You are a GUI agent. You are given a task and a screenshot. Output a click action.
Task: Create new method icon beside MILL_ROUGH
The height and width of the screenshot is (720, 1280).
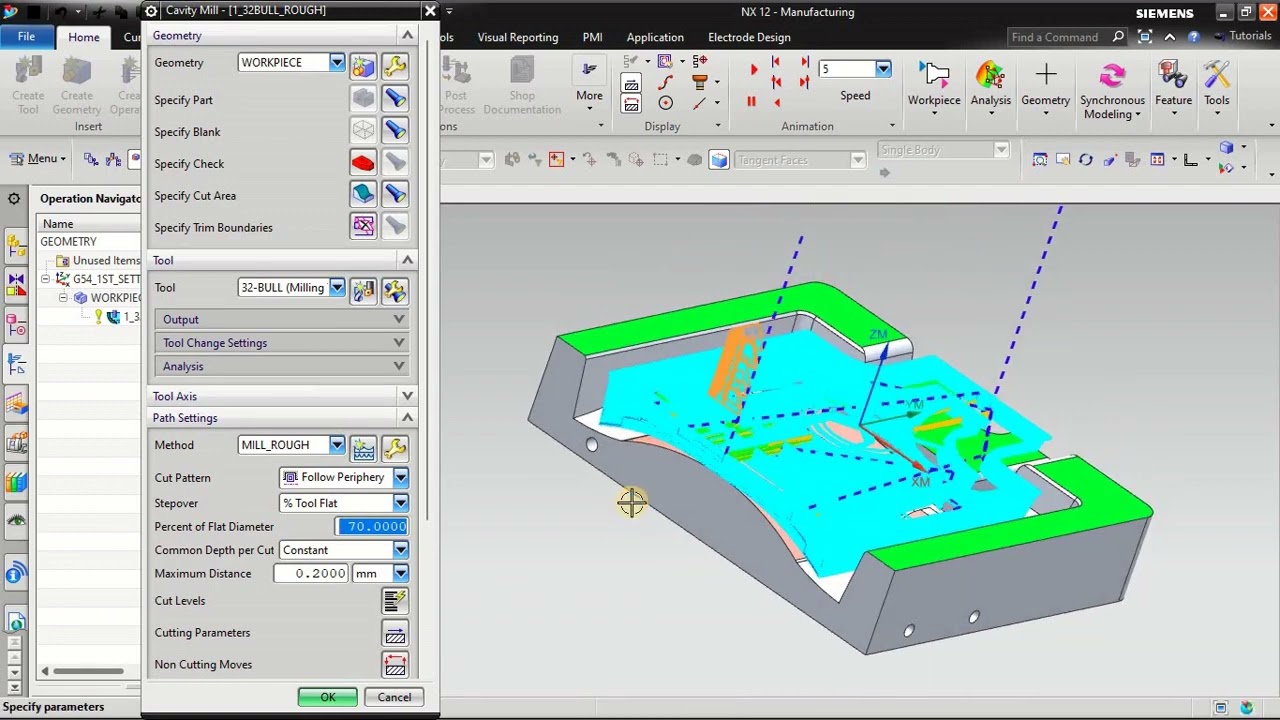coord(363,448)
